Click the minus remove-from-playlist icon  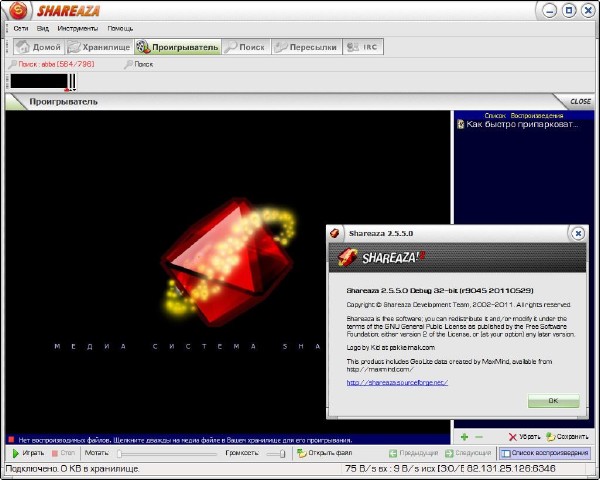click(x=479, y=437)
